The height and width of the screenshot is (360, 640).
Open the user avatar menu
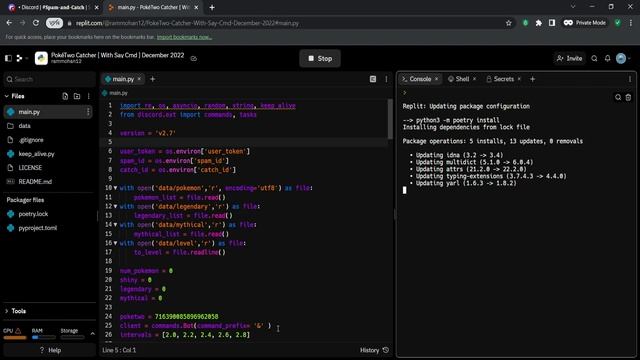click(x=621, y=58)
